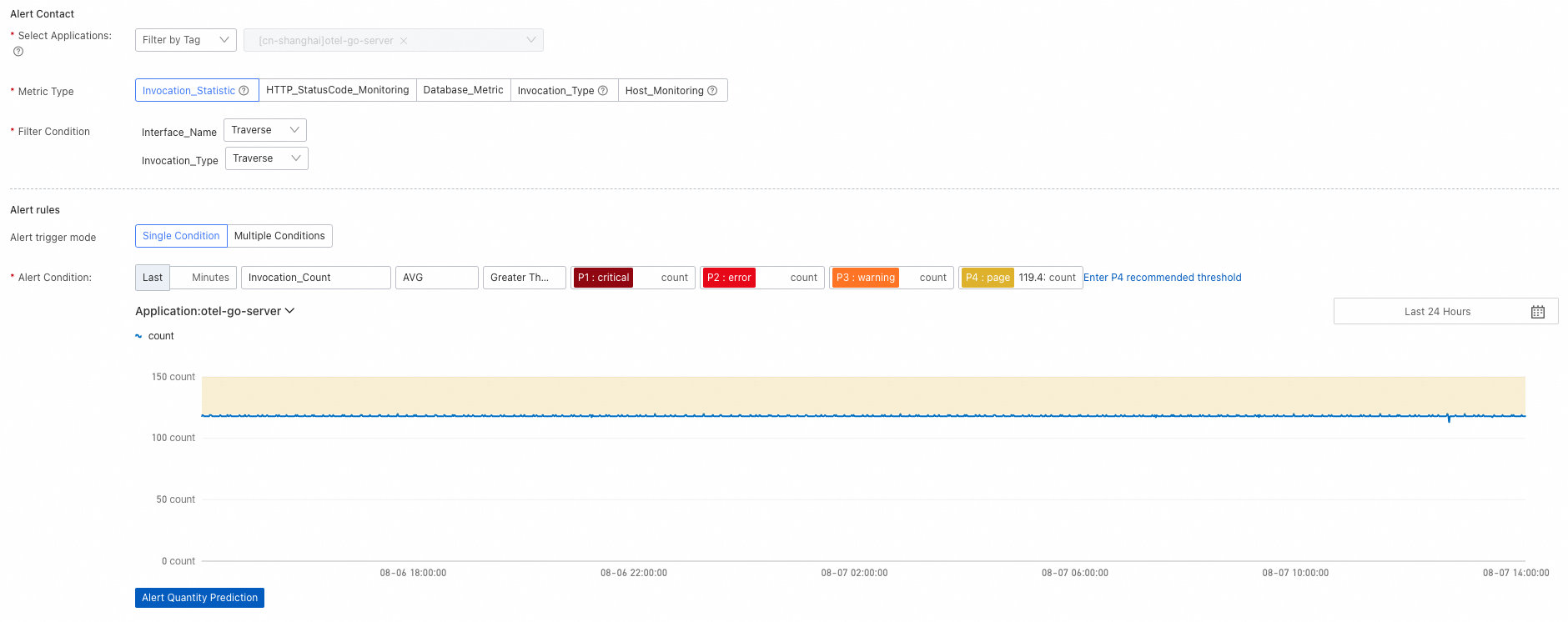Click the Alert Contact heading

(x=43, y=14)
